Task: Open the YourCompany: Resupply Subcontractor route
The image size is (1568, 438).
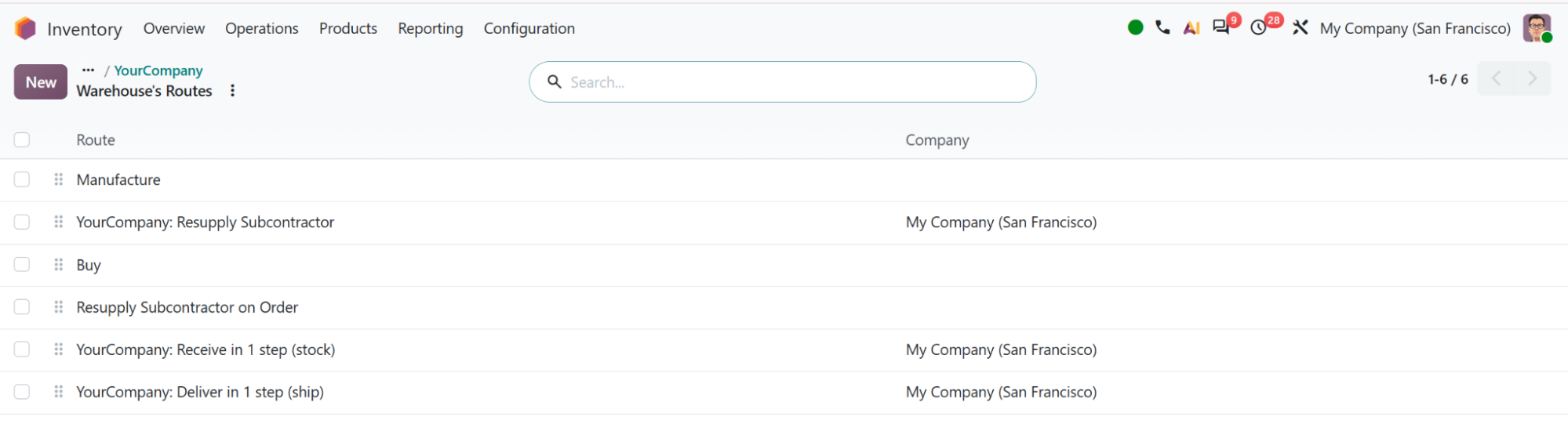Action: [206, 222]
